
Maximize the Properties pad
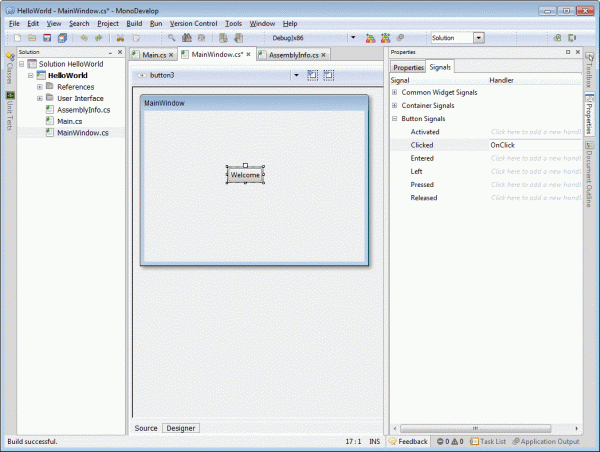coord(568,52)
